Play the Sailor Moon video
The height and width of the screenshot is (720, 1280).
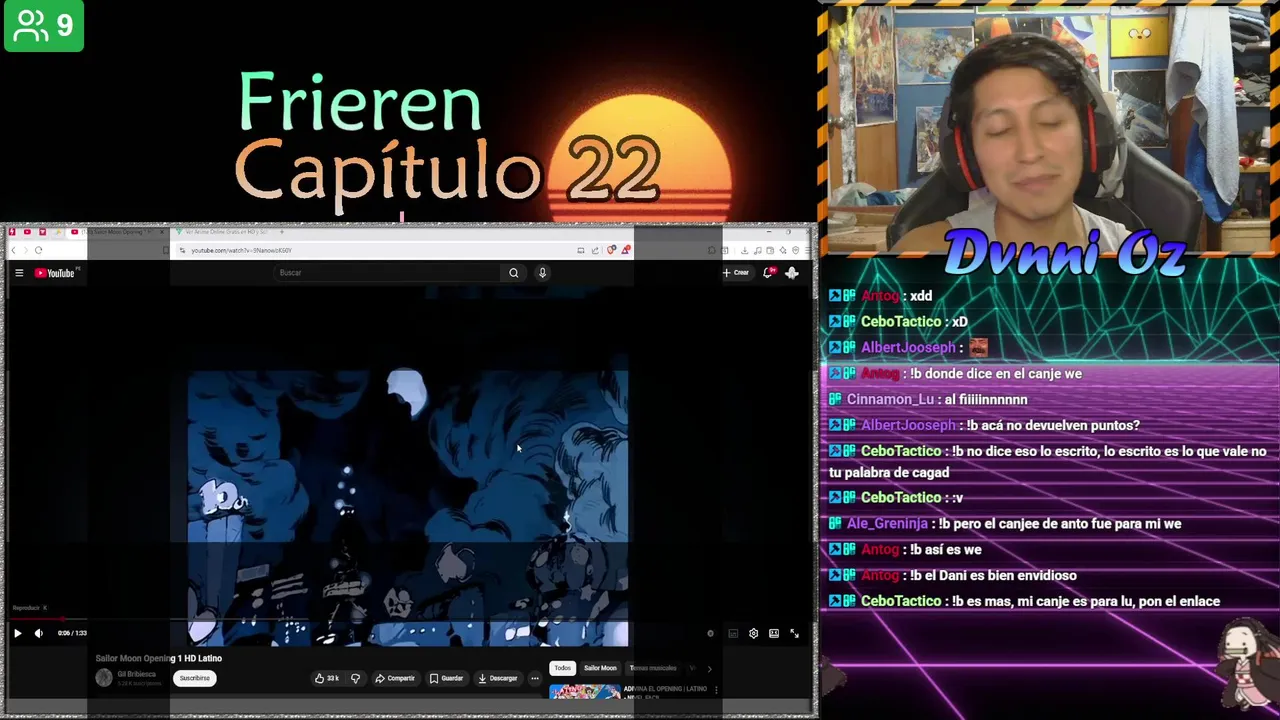click(17, 633)
